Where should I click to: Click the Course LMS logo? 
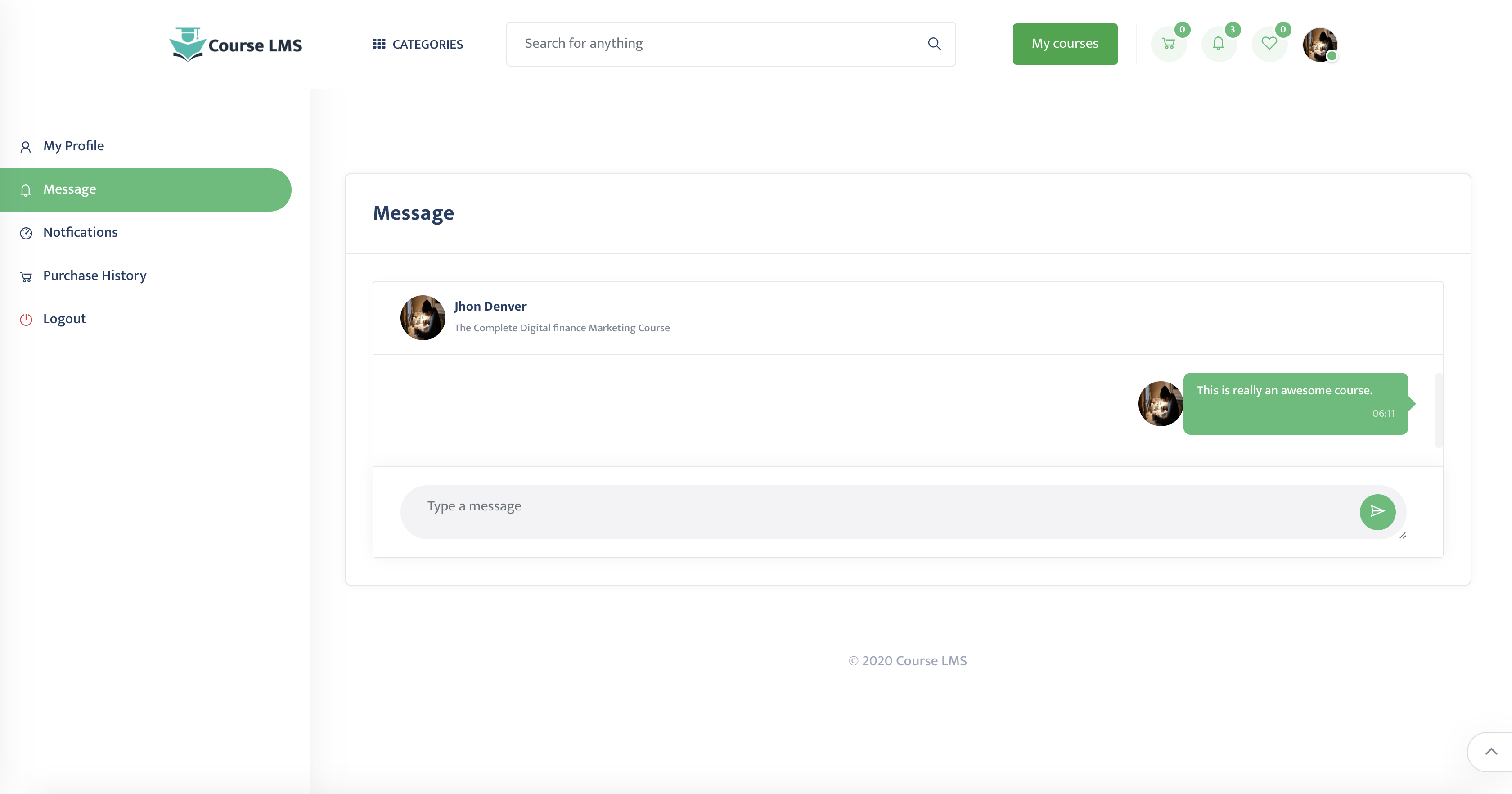236,45
